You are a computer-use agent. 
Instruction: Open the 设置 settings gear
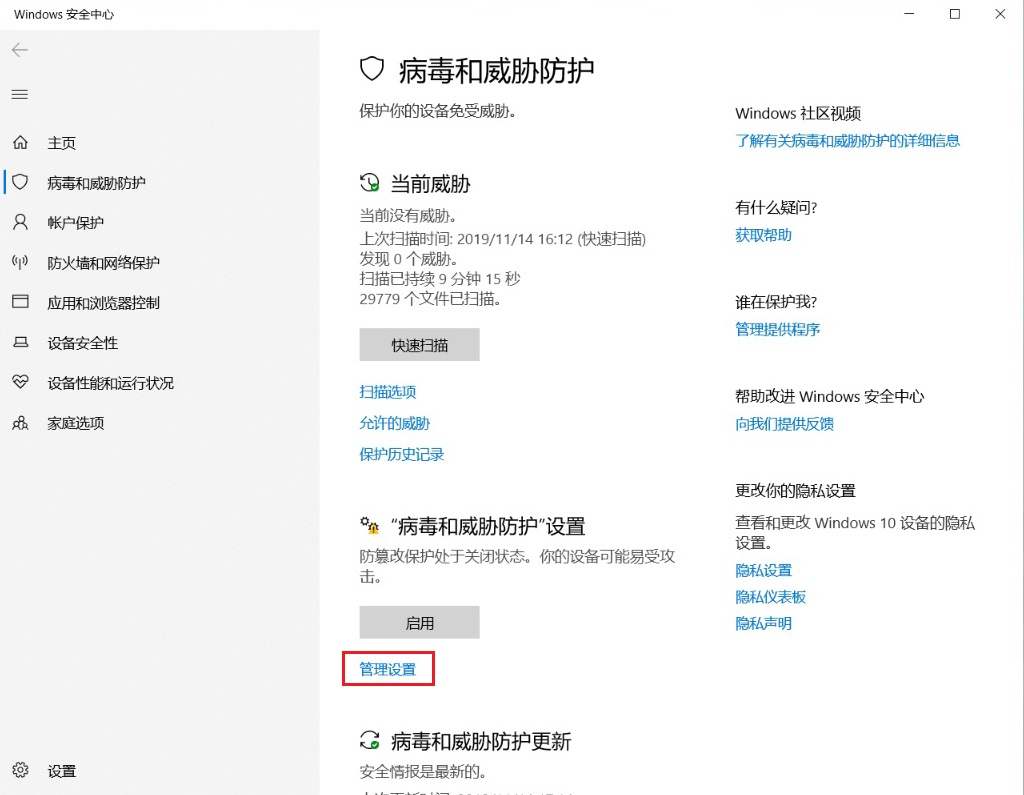60,771
